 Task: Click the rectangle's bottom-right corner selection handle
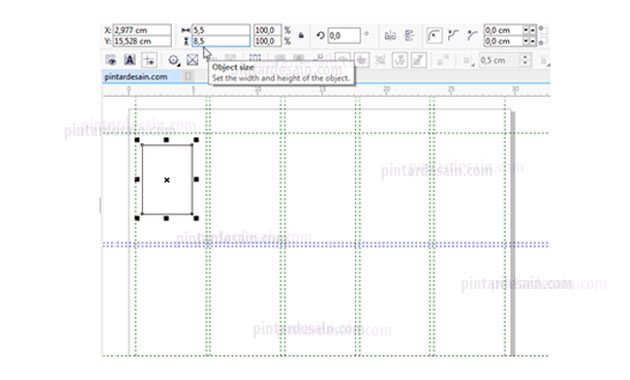coord(196,218)
